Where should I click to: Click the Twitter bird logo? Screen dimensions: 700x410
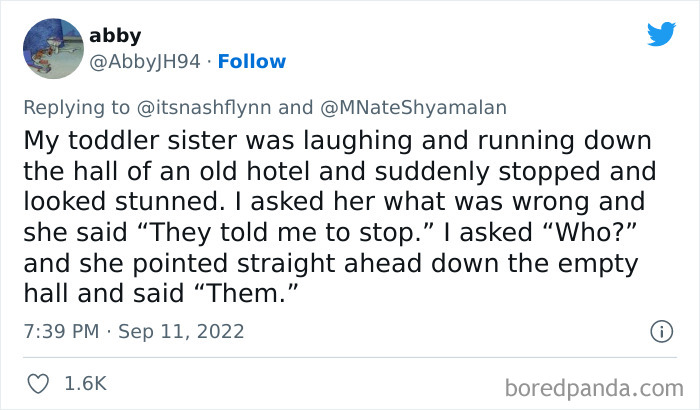661,35
